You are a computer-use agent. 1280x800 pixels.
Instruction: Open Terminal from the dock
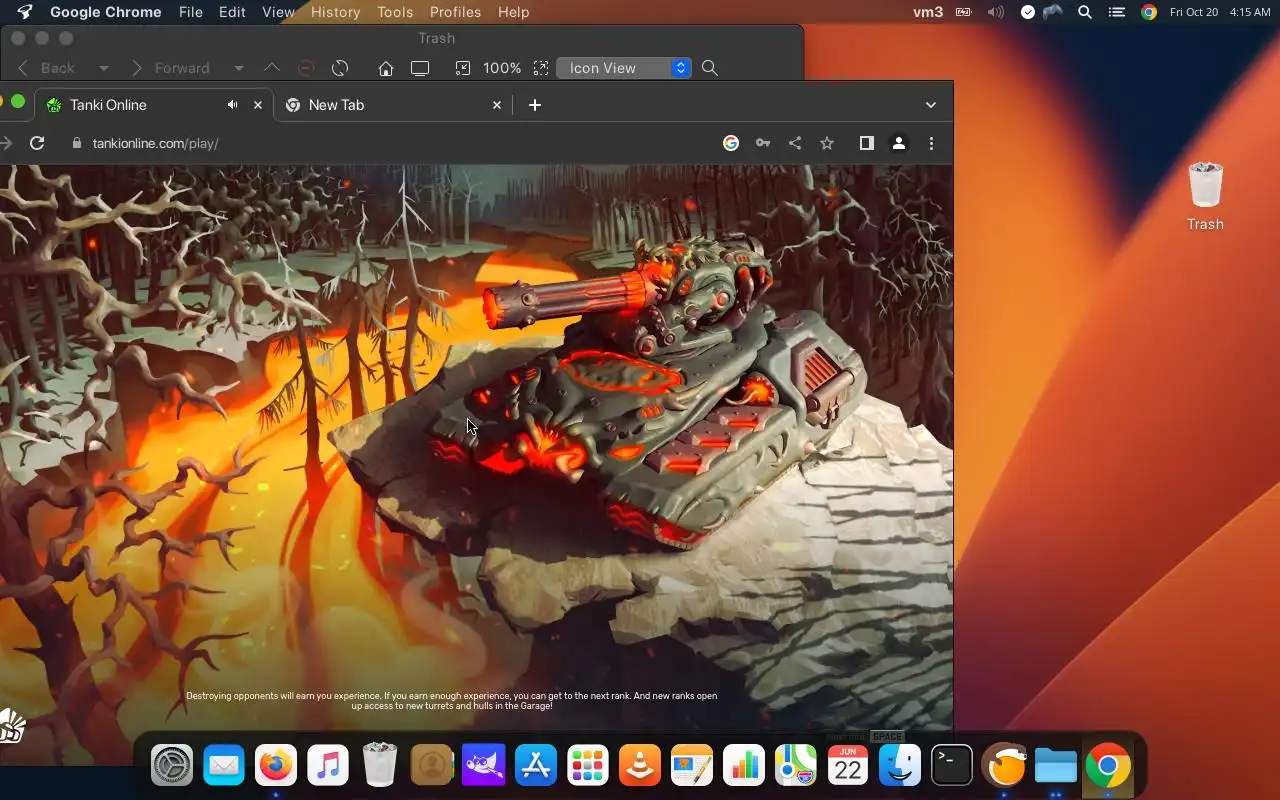(952, 767)
